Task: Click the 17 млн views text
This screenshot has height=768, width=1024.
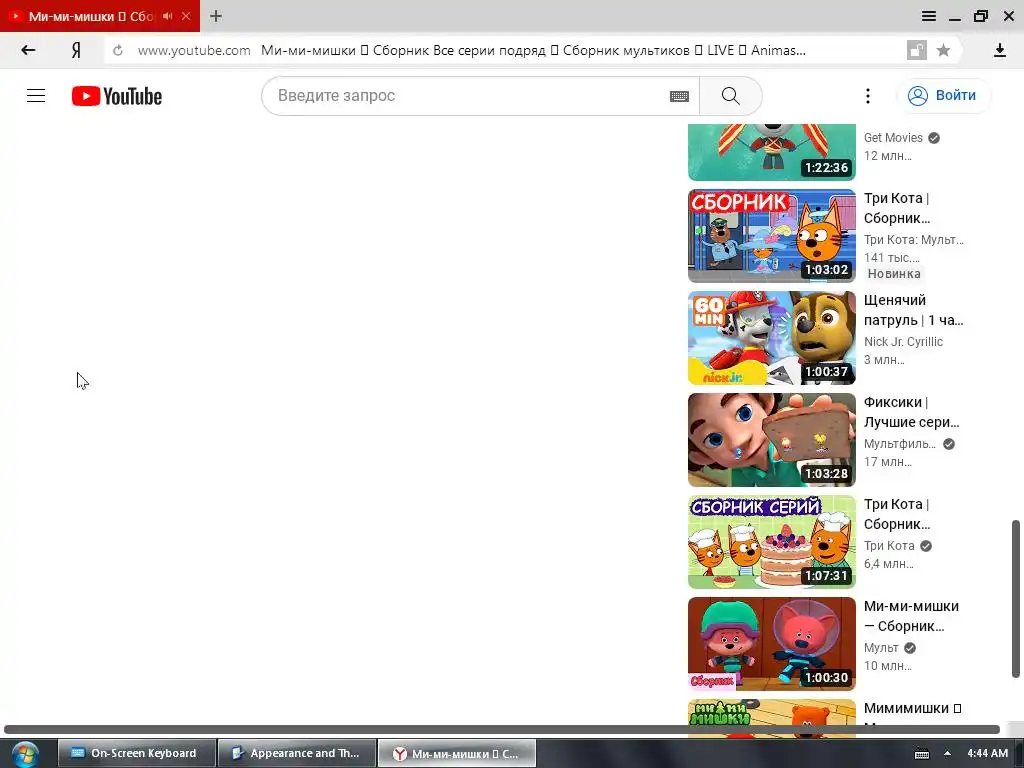Action: tap(888, 462)
